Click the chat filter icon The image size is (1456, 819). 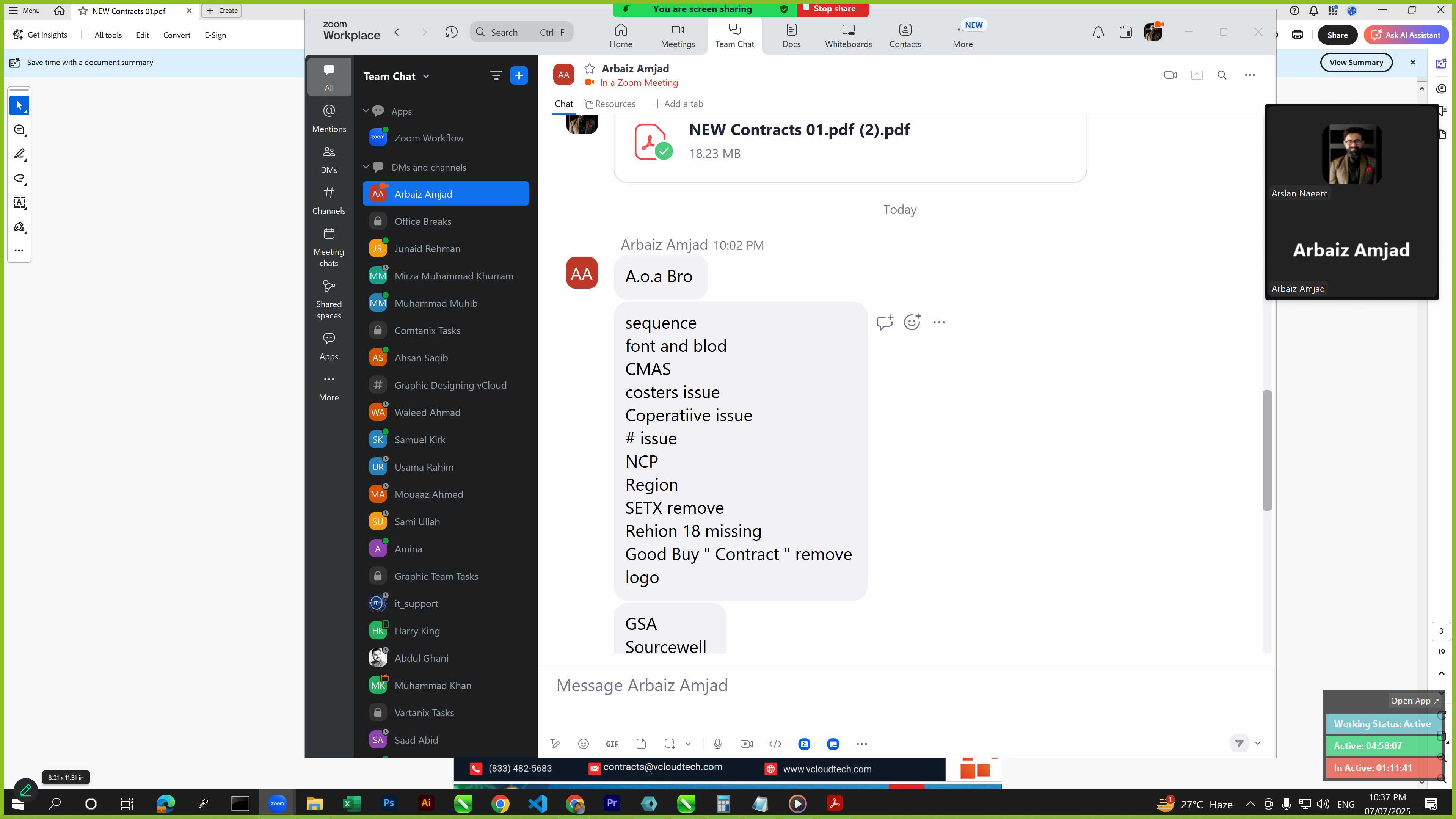pyautogui.click(x=496, y=75)
